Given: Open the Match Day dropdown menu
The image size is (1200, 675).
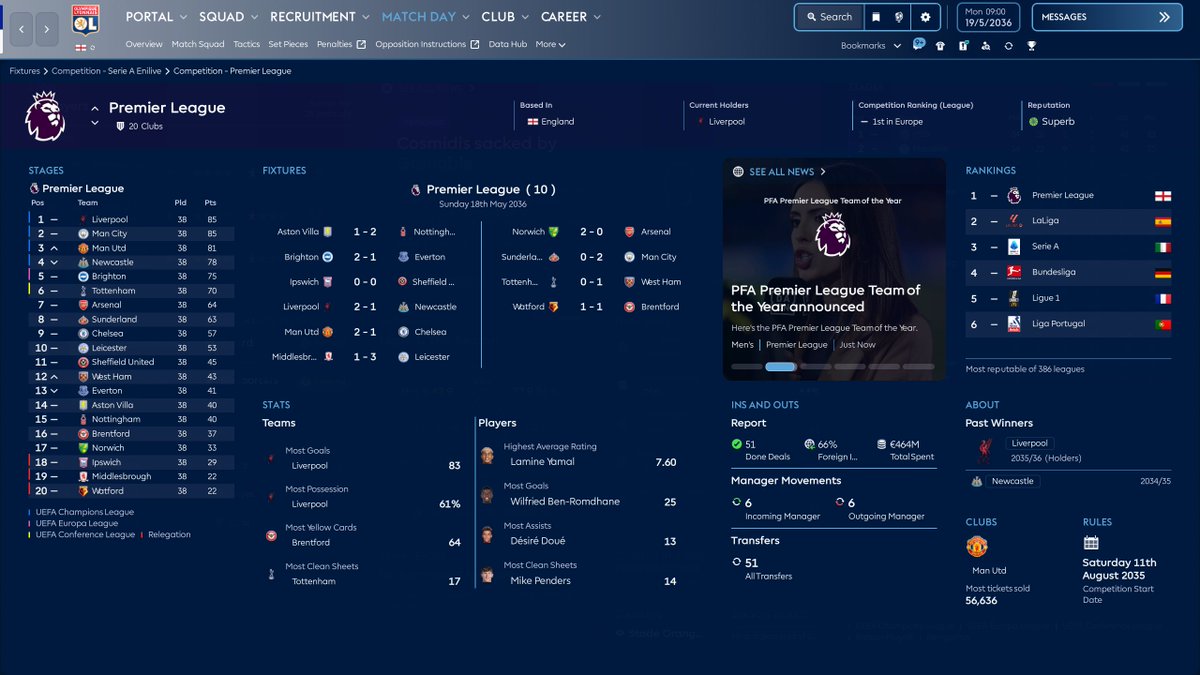Looking at the screenshot, I should (x=426, y=17).
